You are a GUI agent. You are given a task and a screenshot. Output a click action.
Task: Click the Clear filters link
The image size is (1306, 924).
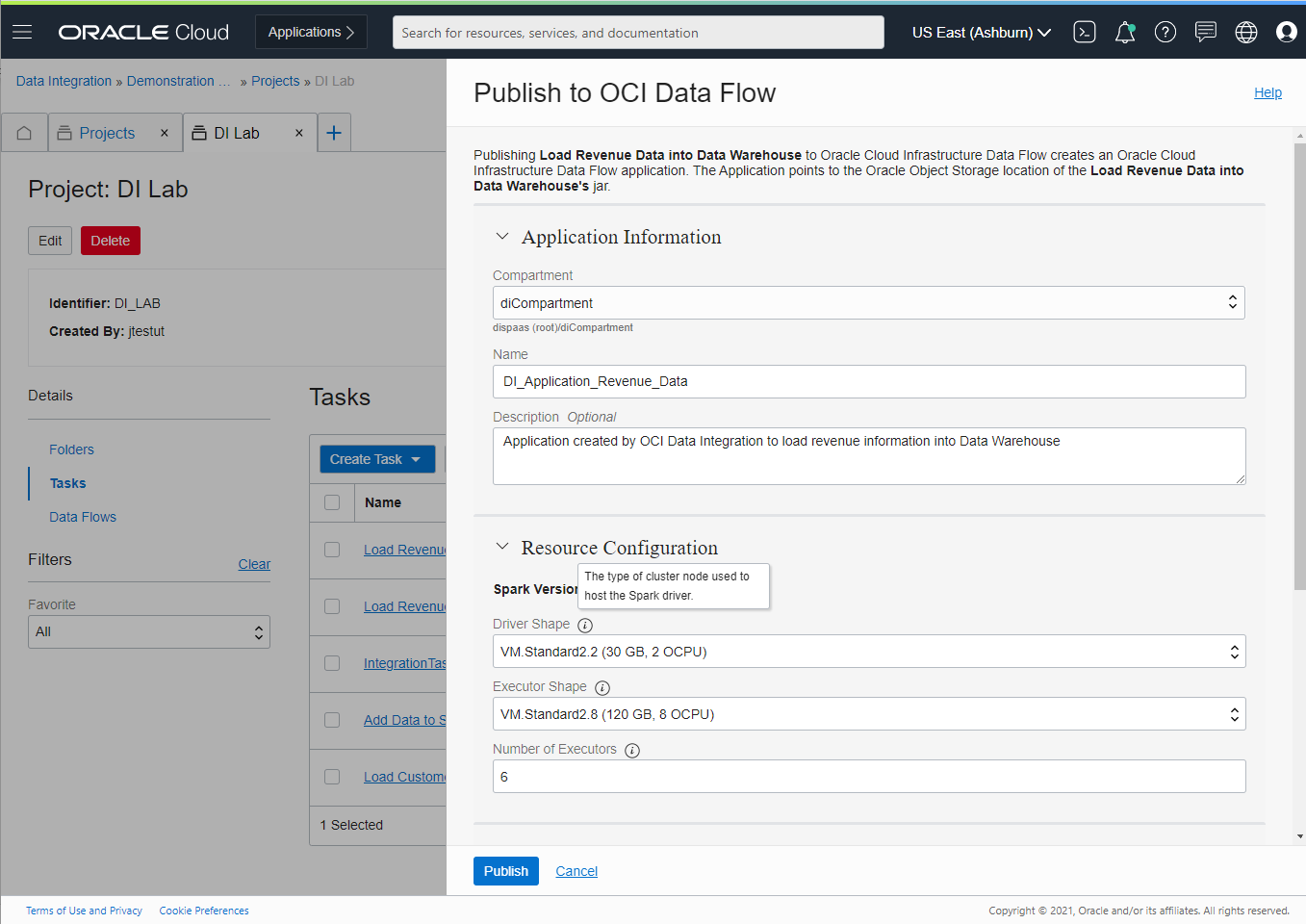pos(254,564)
